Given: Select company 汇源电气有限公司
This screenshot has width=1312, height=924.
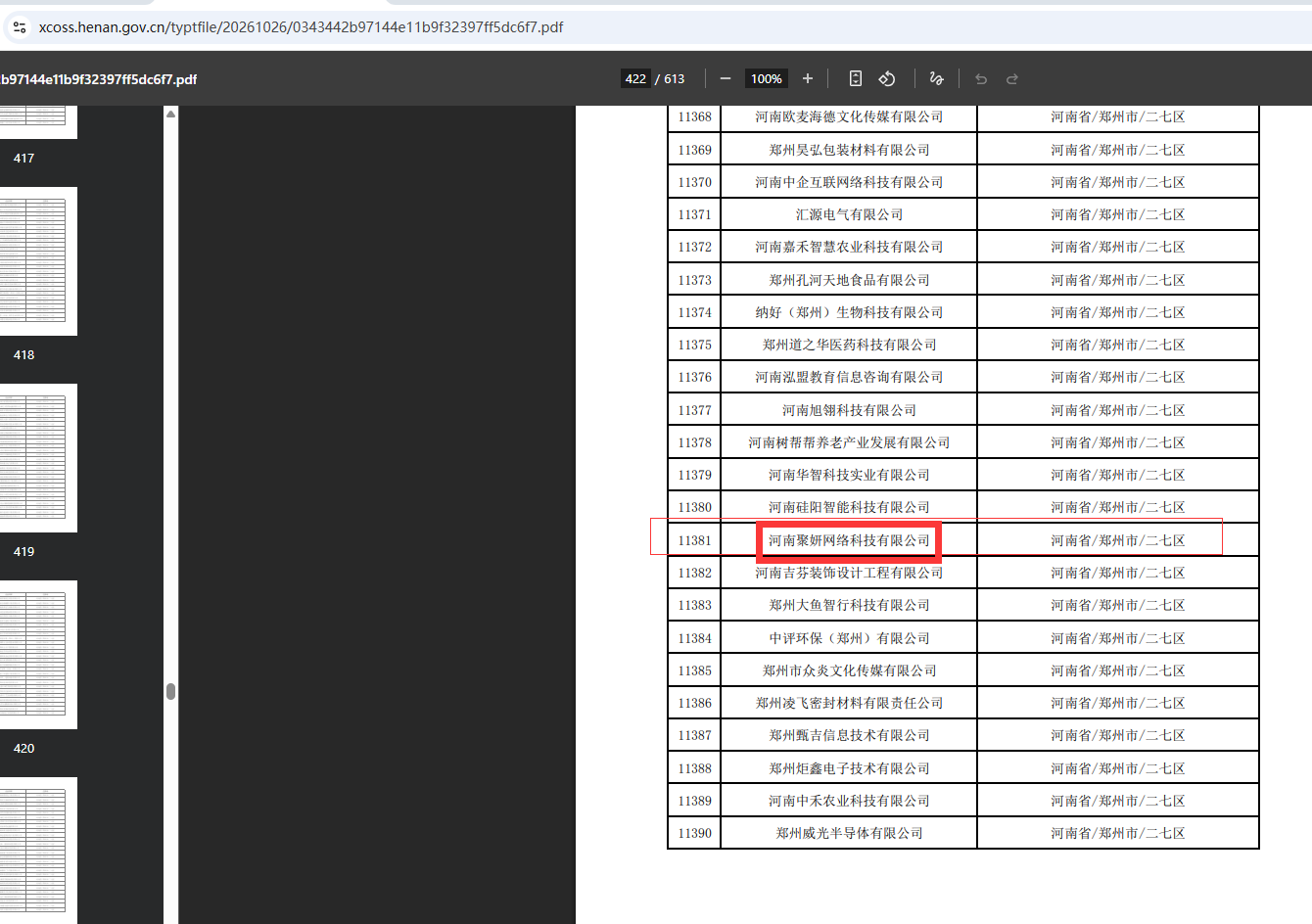Looking at the screenshot, I should [849, 214].
